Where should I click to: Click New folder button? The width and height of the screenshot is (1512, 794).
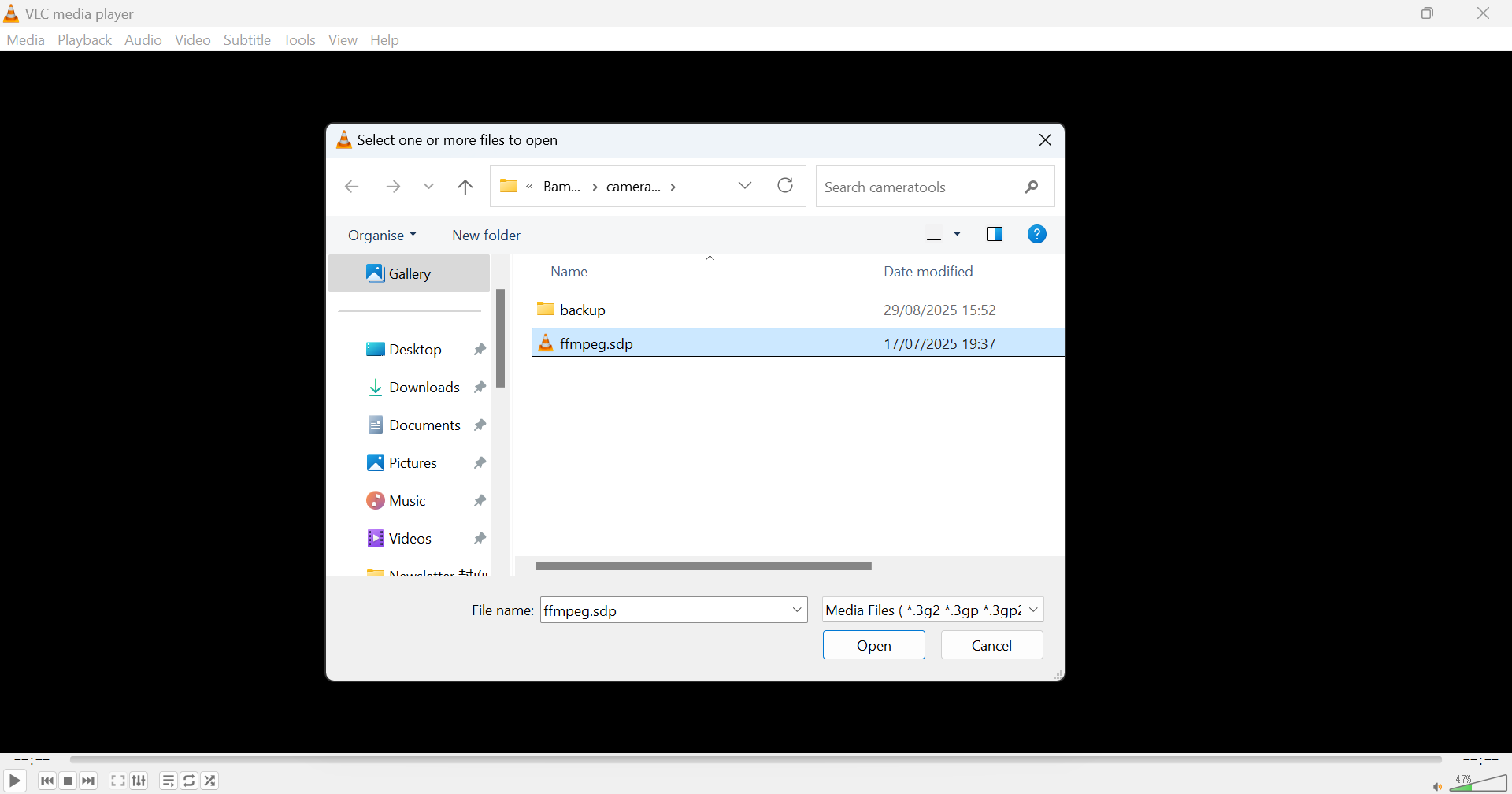click(486, 235)
